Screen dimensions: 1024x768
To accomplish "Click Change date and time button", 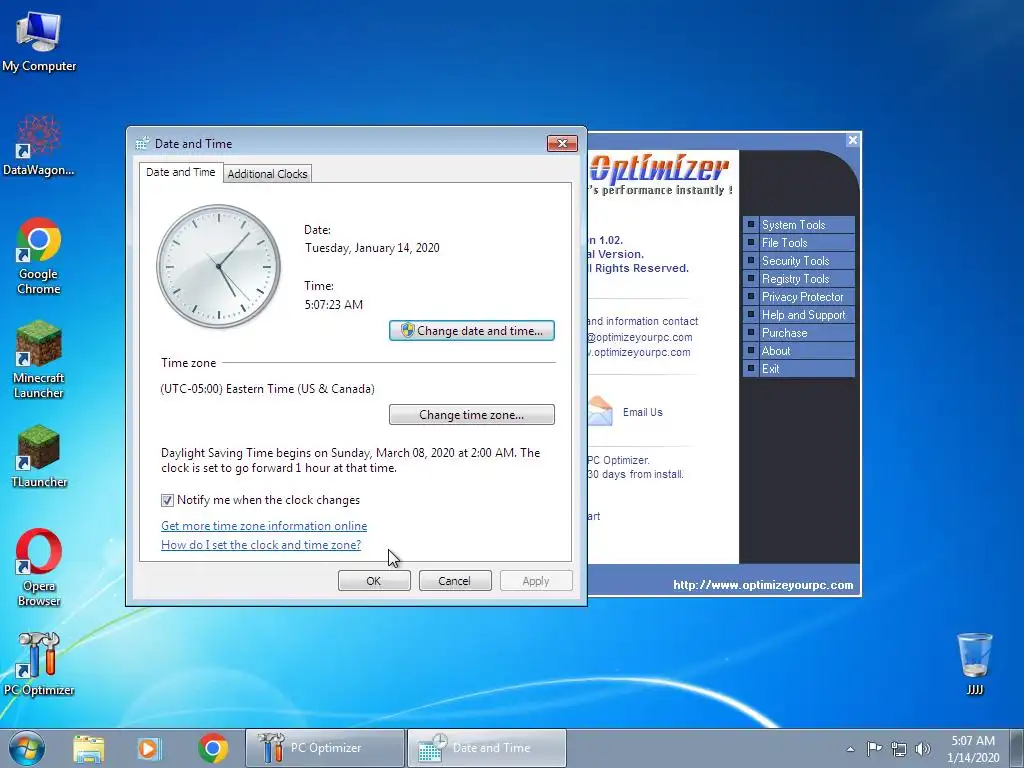I will [472, 330].
